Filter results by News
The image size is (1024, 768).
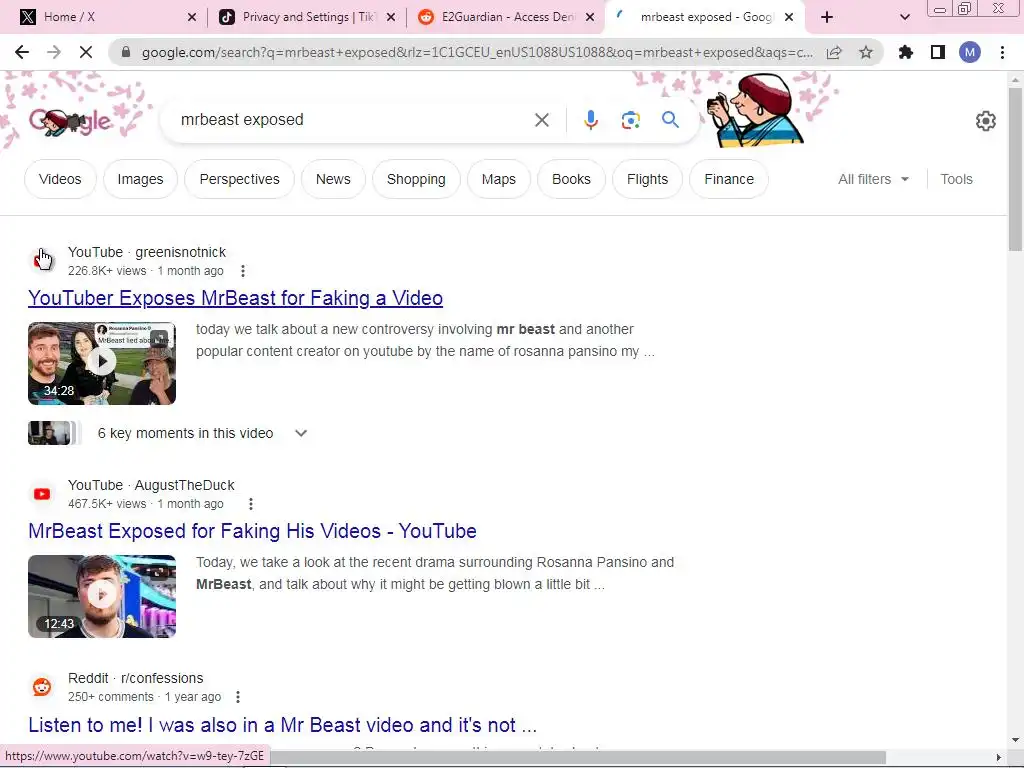click(x=333, y=179)
